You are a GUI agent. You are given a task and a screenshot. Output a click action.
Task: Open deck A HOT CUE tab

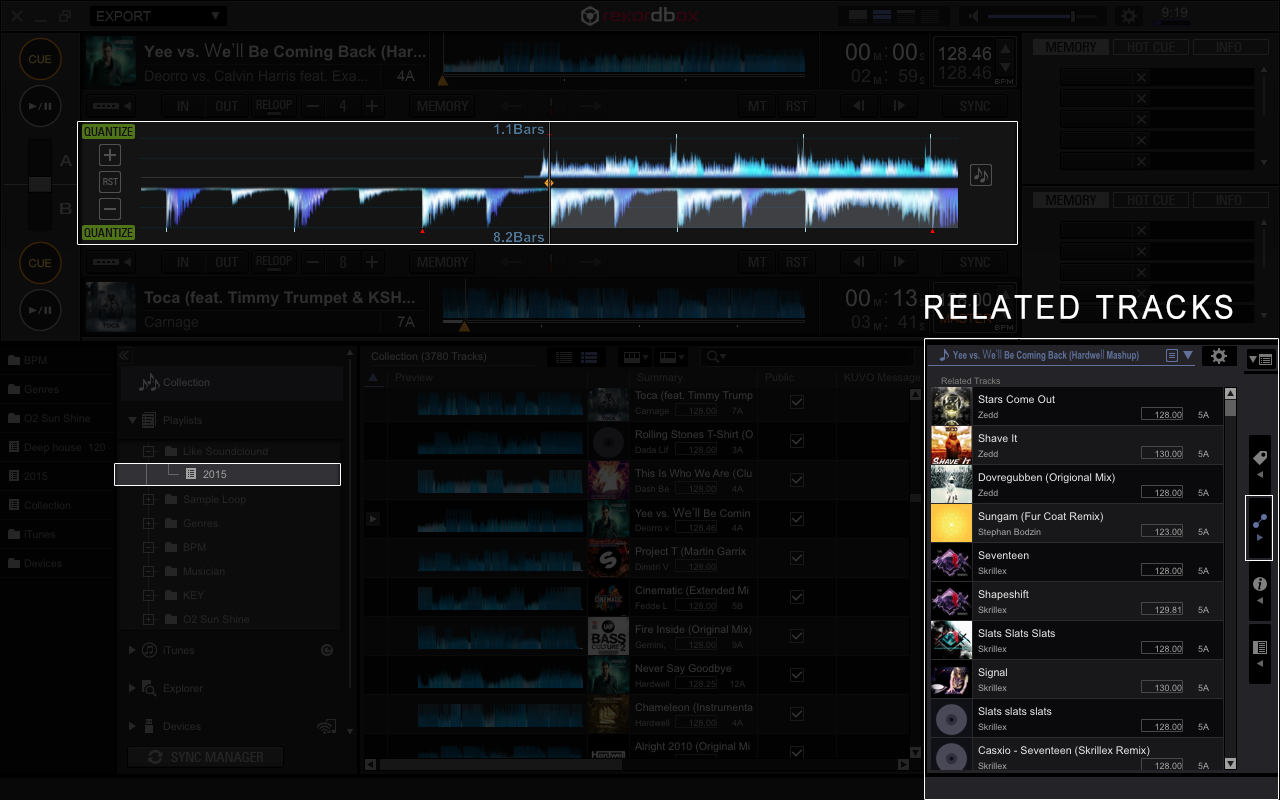1151,47
